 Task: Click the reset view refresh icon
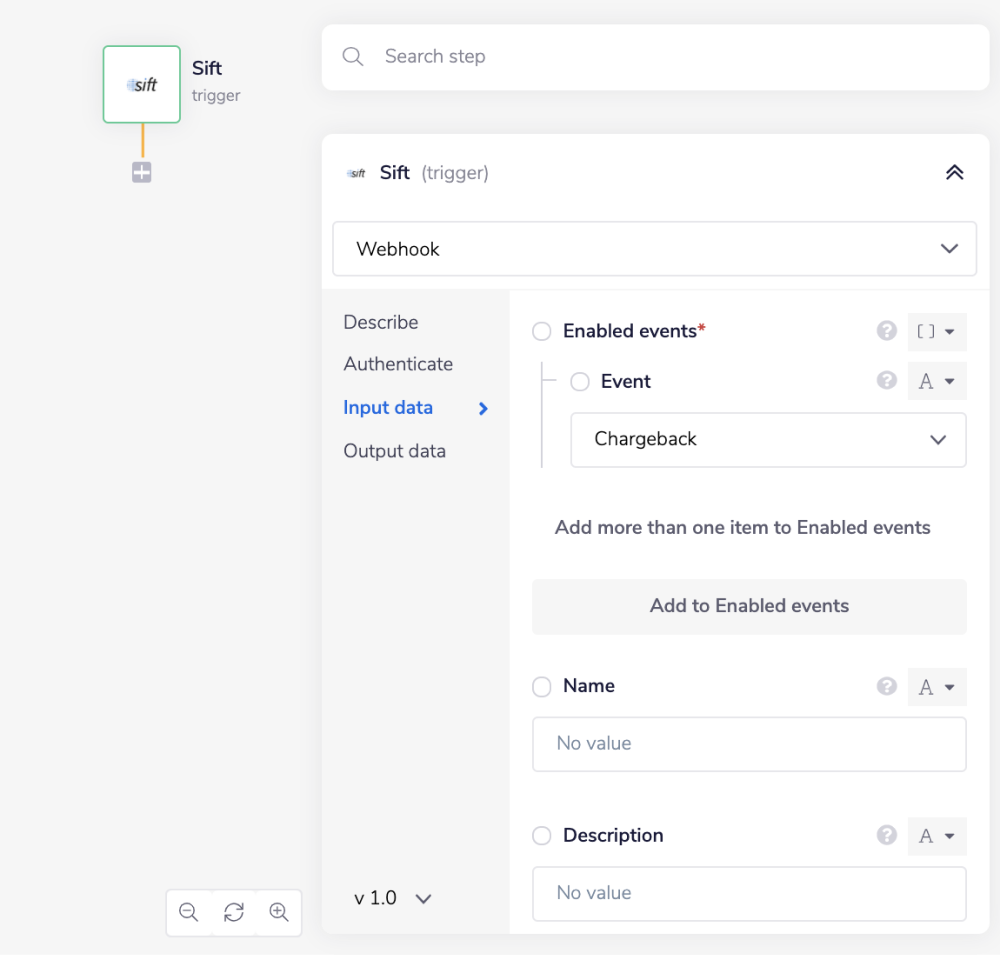point(234,912)
